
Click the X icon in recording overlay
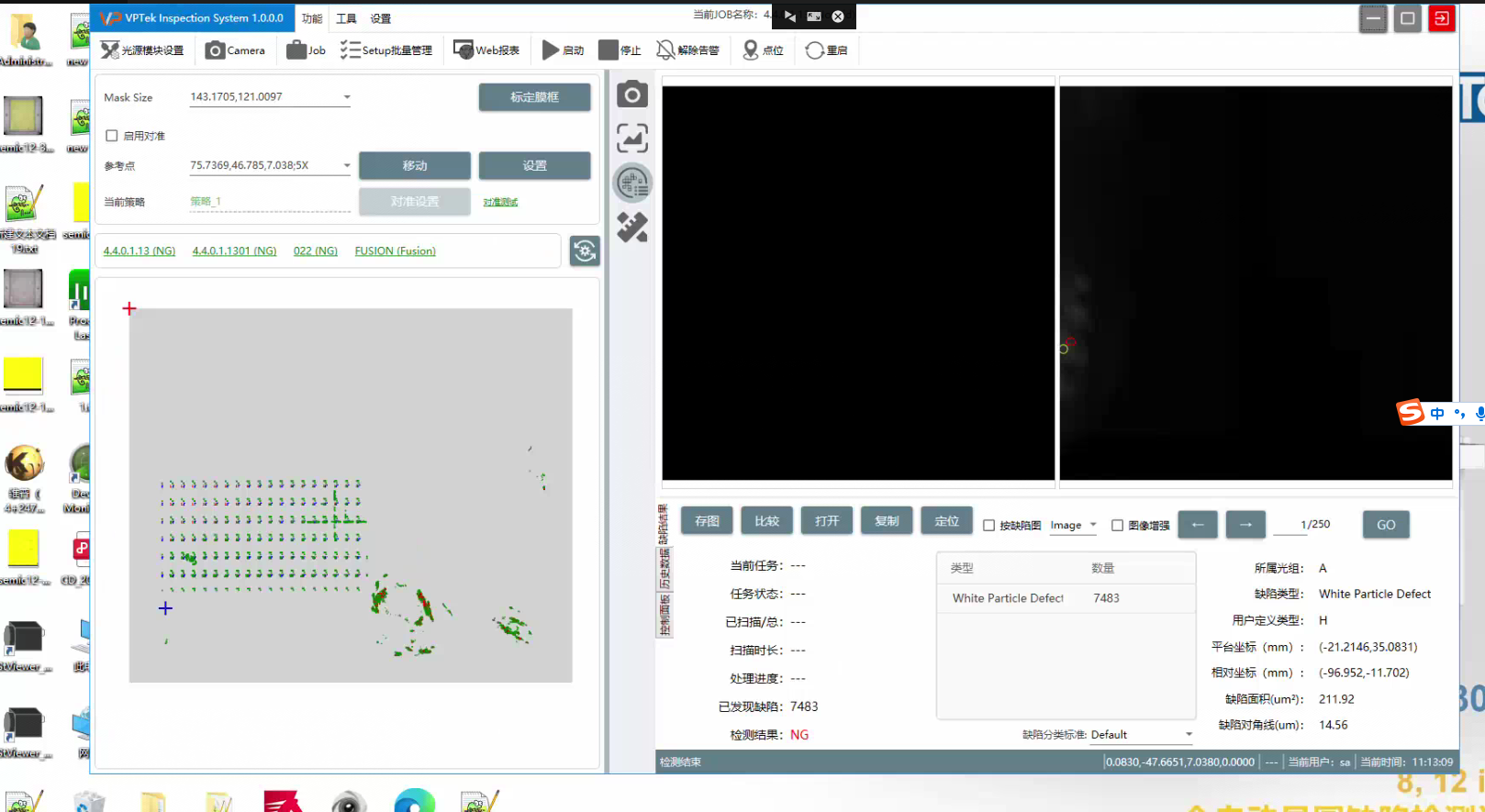click(838, 17)
